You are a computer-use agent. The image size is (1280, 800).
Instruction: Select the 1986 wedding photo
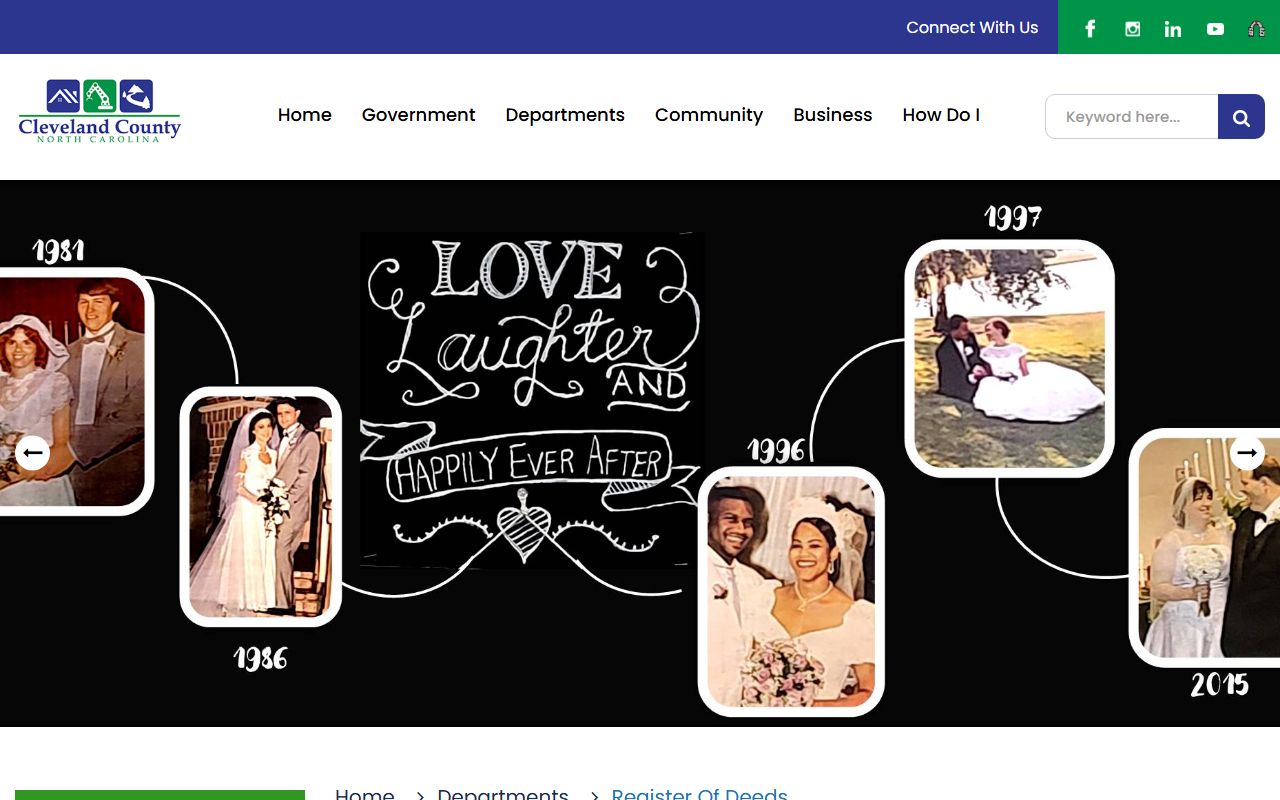(260, 506)
